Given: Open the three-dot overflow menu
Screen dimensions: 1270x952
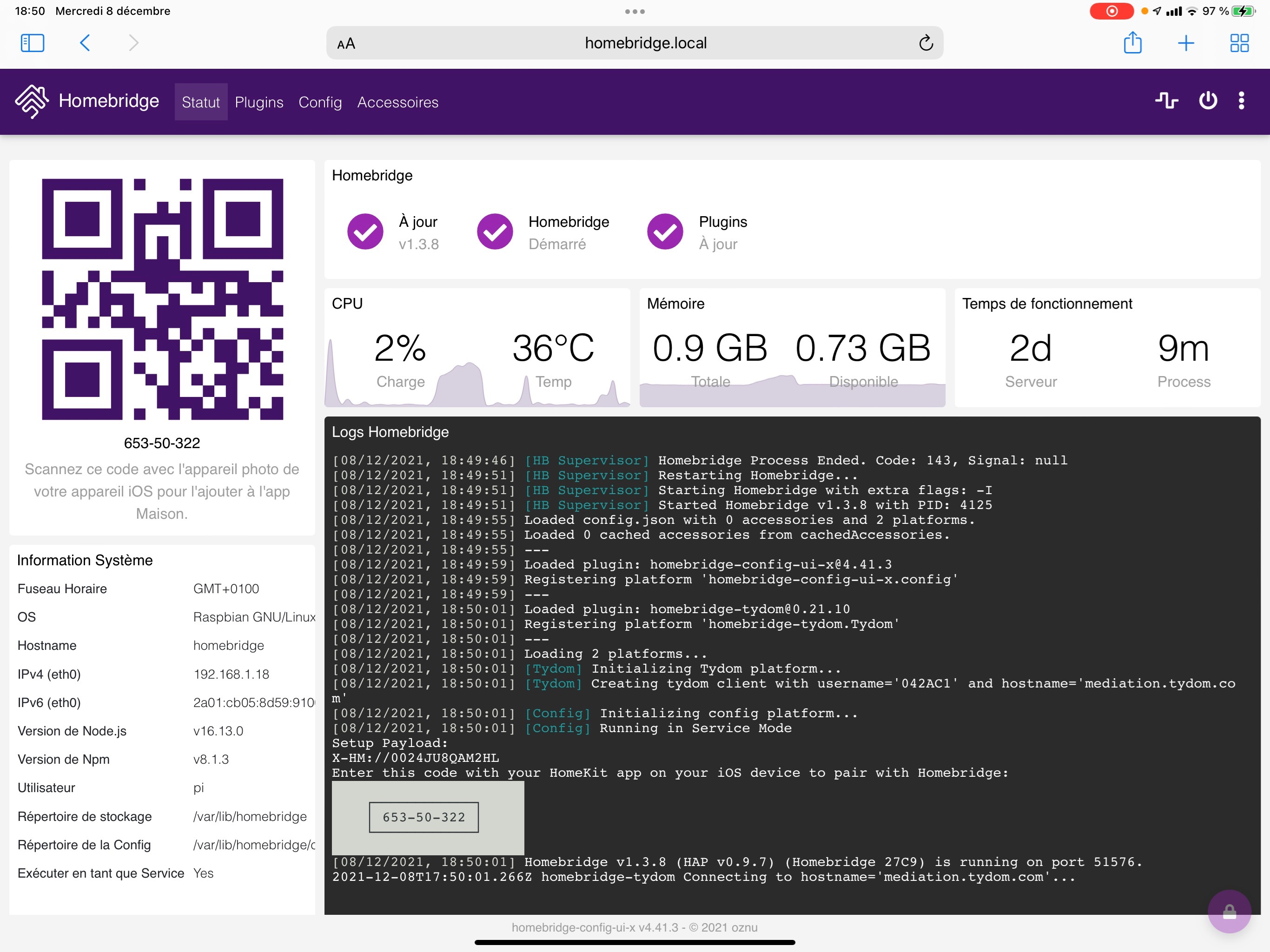Looking at the screenshot, I should 1241,100.
